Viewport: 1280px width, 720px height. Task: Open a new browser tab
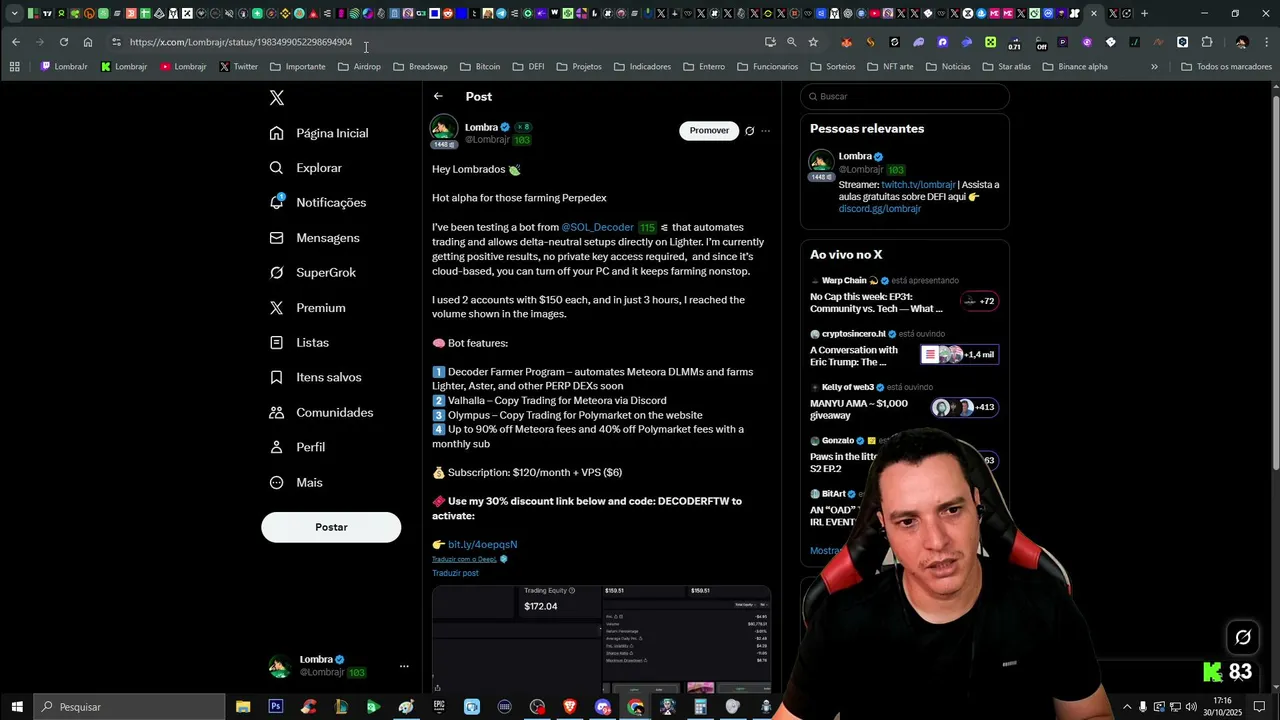[1145, 13]
